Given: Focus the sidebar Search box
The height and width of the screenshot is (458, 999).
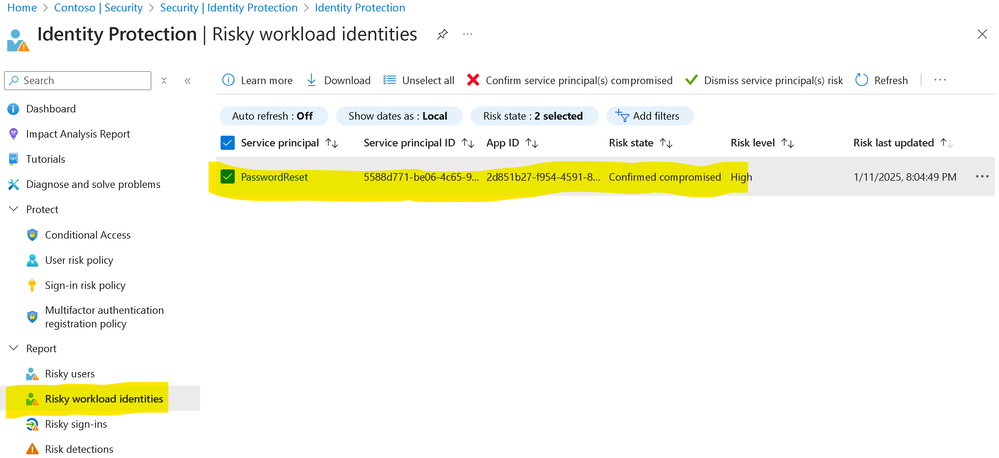Looking at the screenshot, I should pos(78,81).
